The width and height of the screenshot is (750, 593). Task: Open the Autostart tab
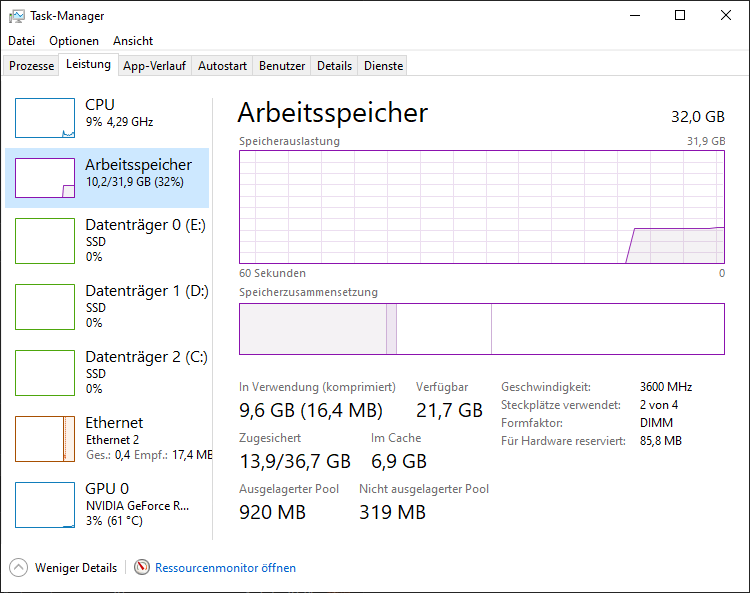(222, 66)
